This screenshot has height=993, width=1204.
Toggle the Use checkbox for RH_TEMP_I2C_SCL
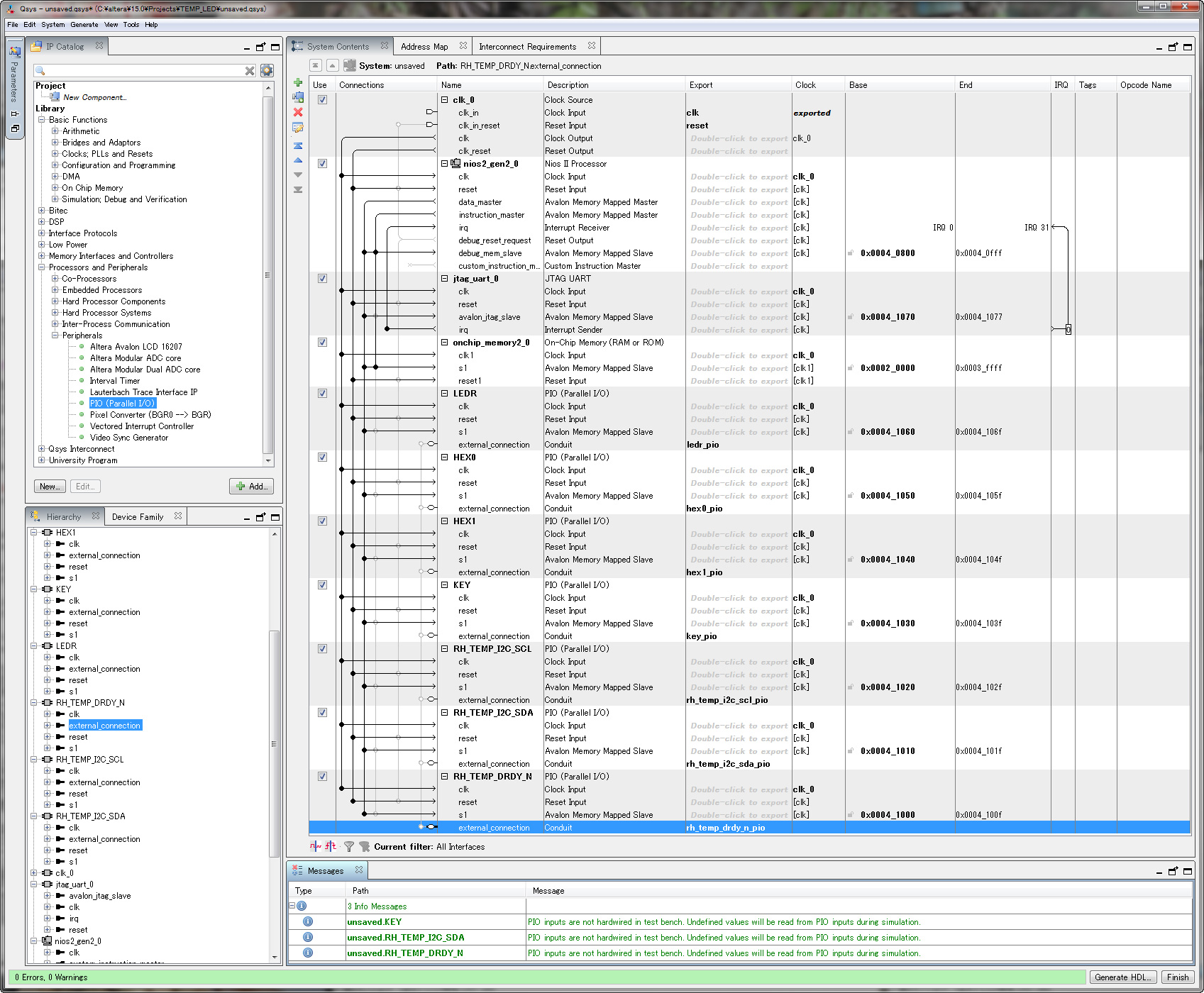322,648
